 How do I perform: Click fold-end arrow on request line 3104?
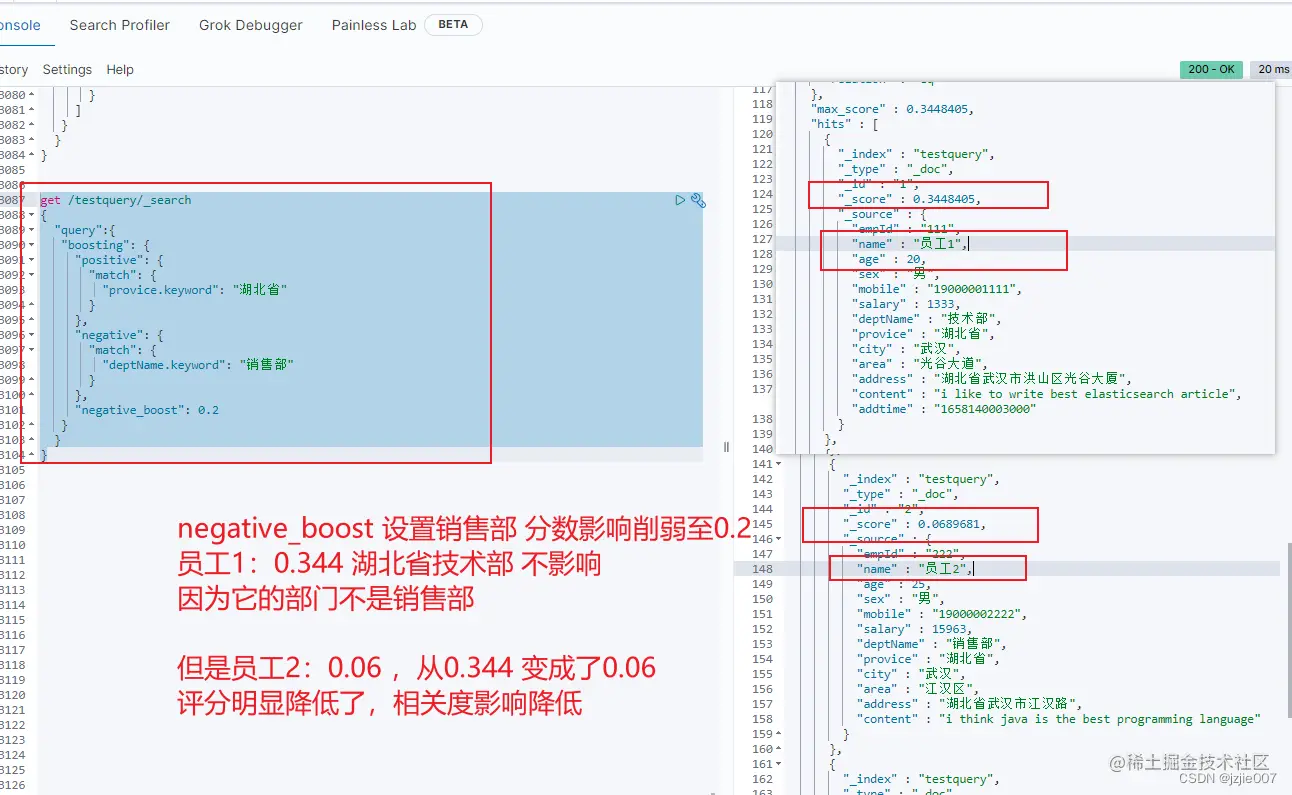pyautogui.click(x=32, y=455)
